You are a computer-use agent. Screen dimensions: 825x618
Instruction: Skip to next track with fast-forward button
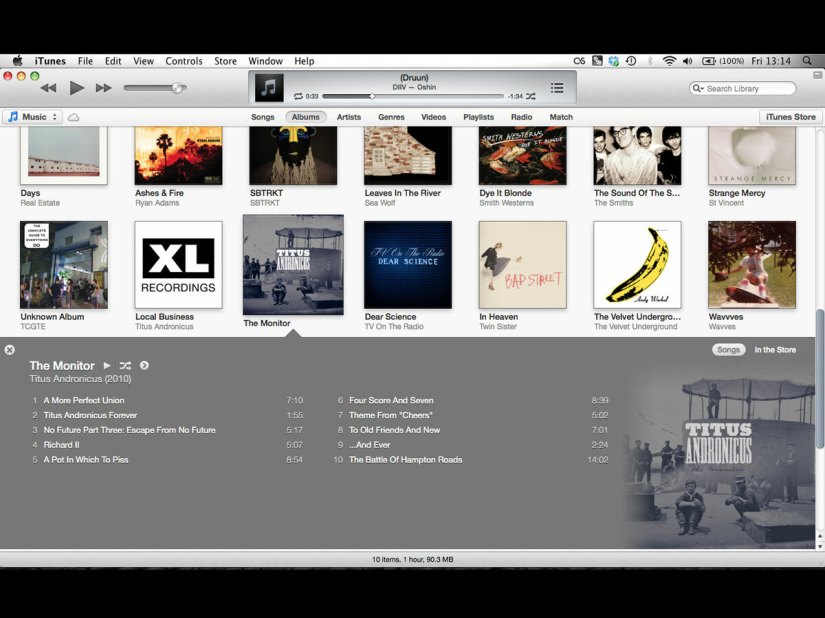tap(104, 88)
